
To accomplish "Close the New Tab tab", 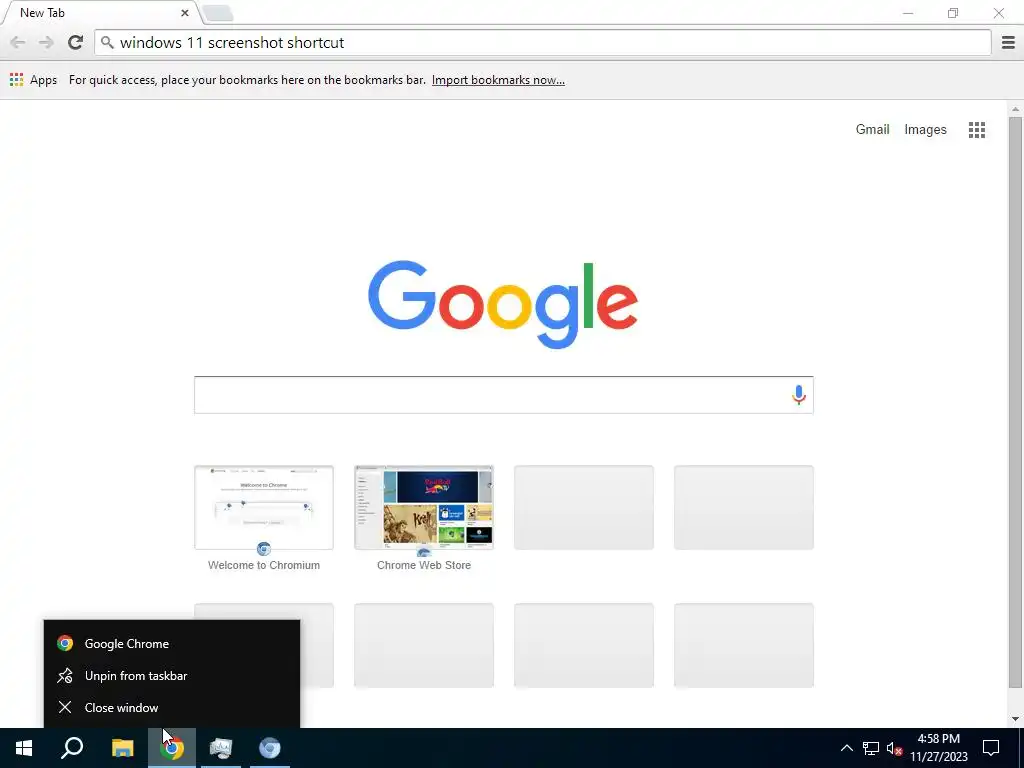I will 185,12.
